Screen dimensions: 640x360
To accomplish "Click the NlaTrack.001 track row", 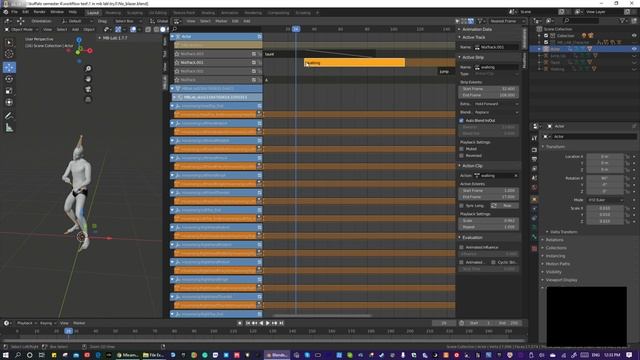I will pyautogui.click(x=218, y=62).
